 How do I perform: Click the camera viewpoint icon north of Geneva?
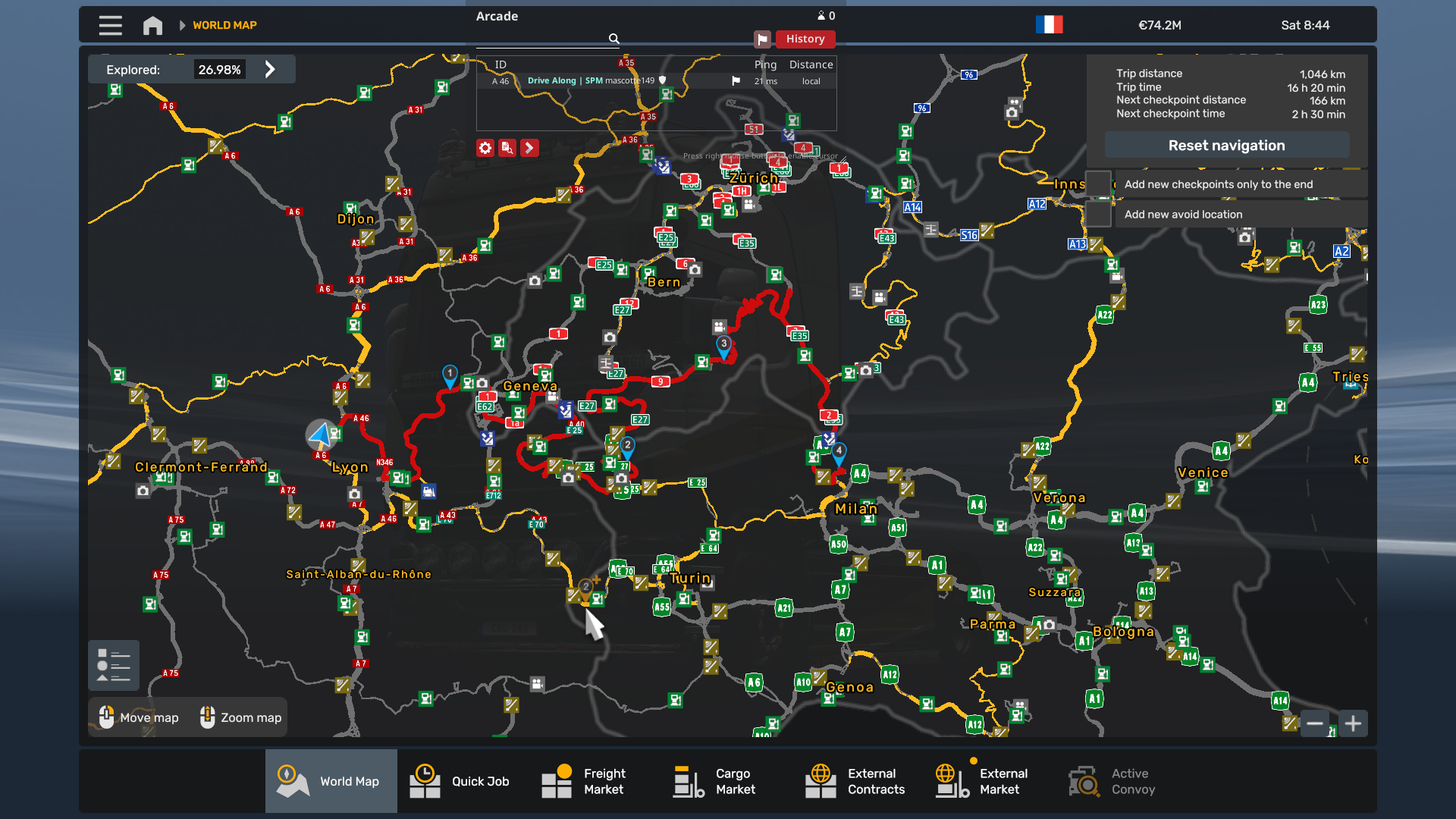click(x=535, y=281)
